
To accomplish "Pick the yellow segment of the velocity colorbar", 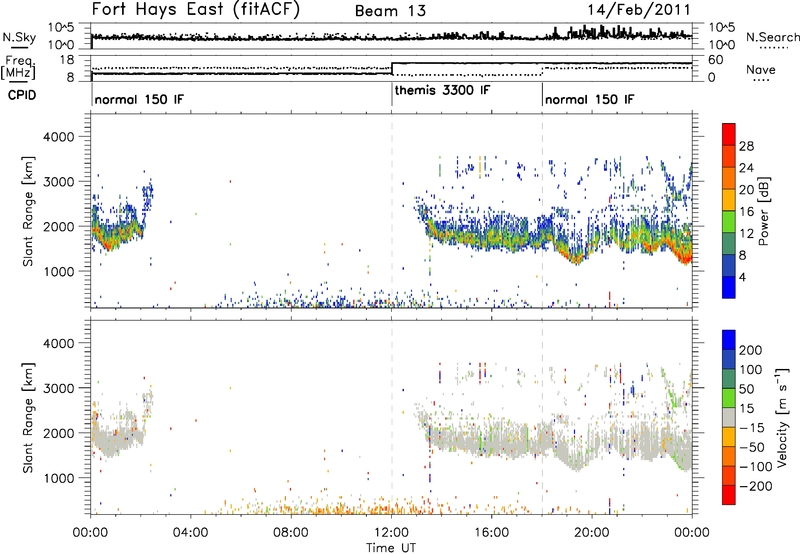I will coord(729,437).
